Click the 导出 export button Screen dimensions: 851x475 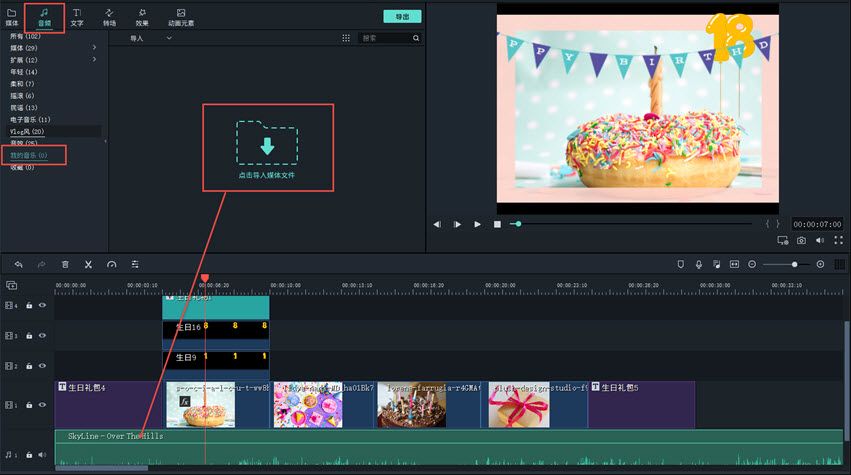click(402, 17)
